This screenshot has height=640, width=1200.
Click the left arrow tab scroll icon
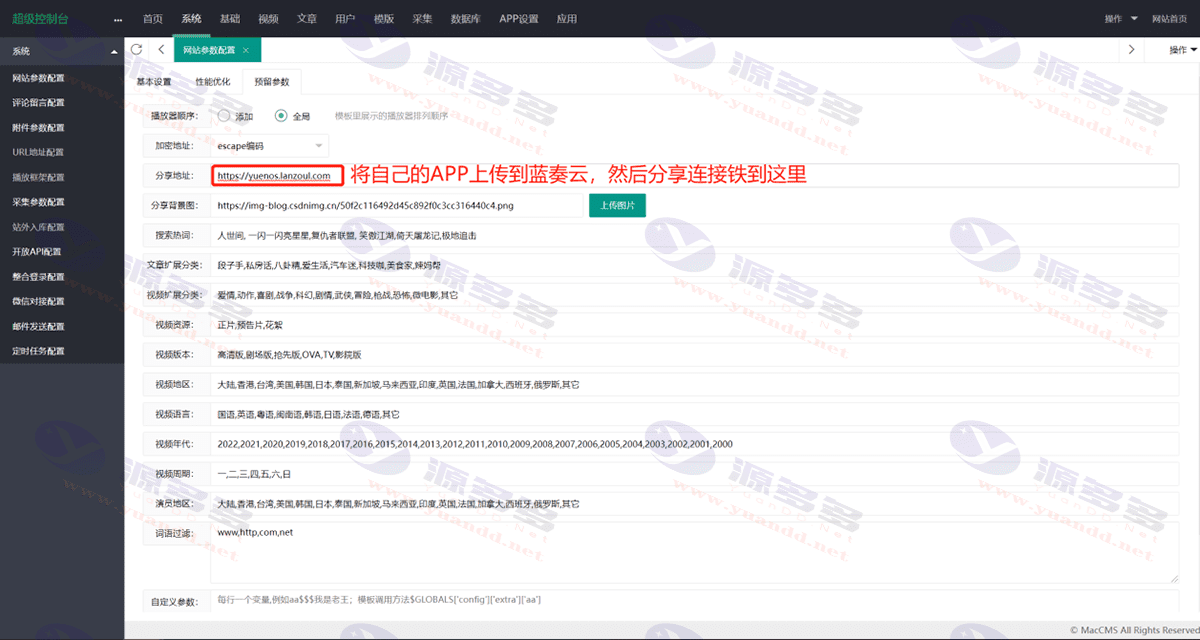162,49
